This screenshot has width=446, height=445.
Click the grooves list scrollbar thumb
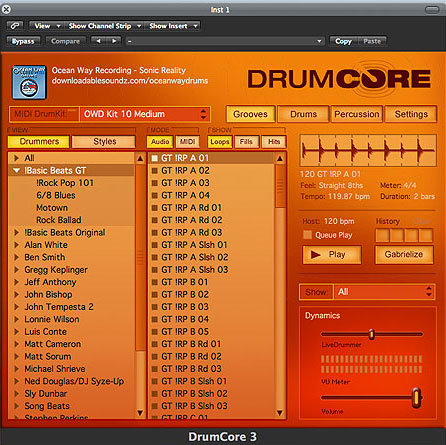(x=280, y=187)
